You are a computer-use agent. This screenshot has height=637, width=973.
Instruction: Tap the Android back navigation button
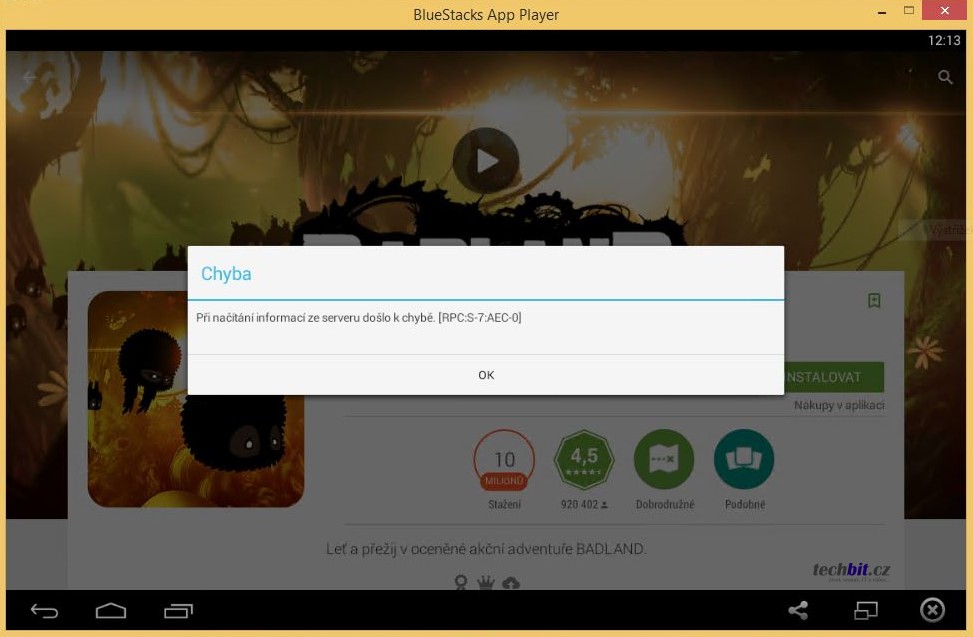pyautogui.click(x=45, y=611)
